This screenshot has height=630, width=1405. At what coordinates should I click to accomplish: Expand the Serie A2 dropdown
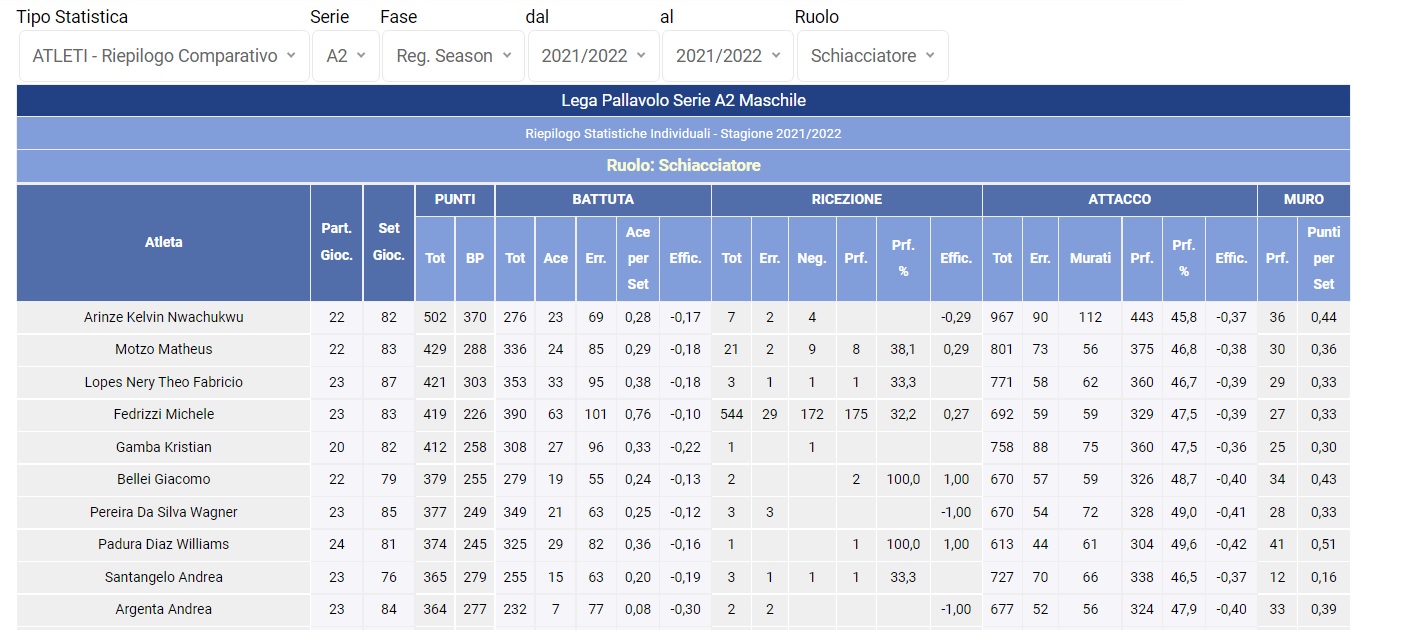[346, 56]
